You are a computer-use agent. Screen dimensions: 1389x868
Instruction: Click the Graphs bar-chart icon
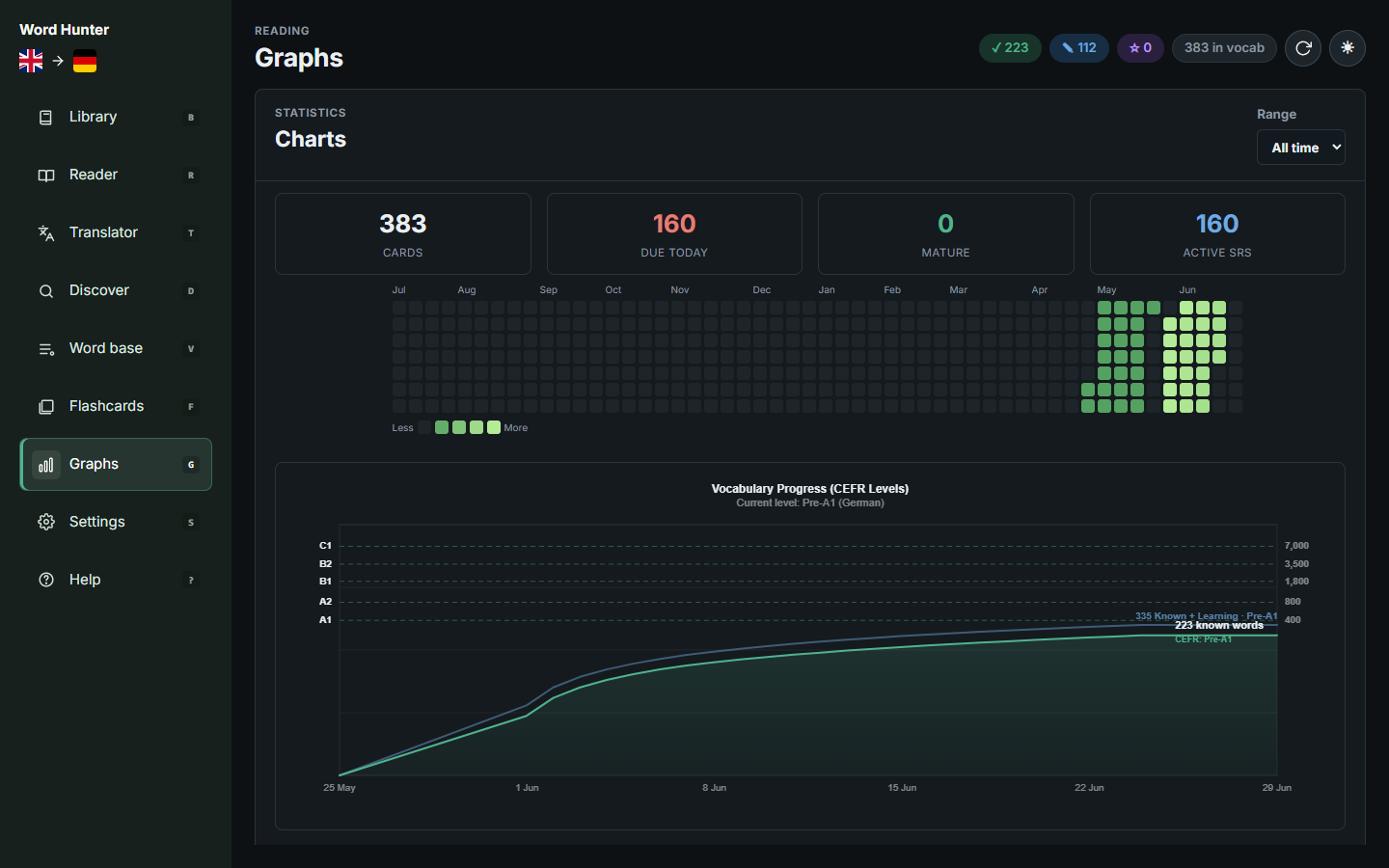pyautogui.click(x=46, y=465)
